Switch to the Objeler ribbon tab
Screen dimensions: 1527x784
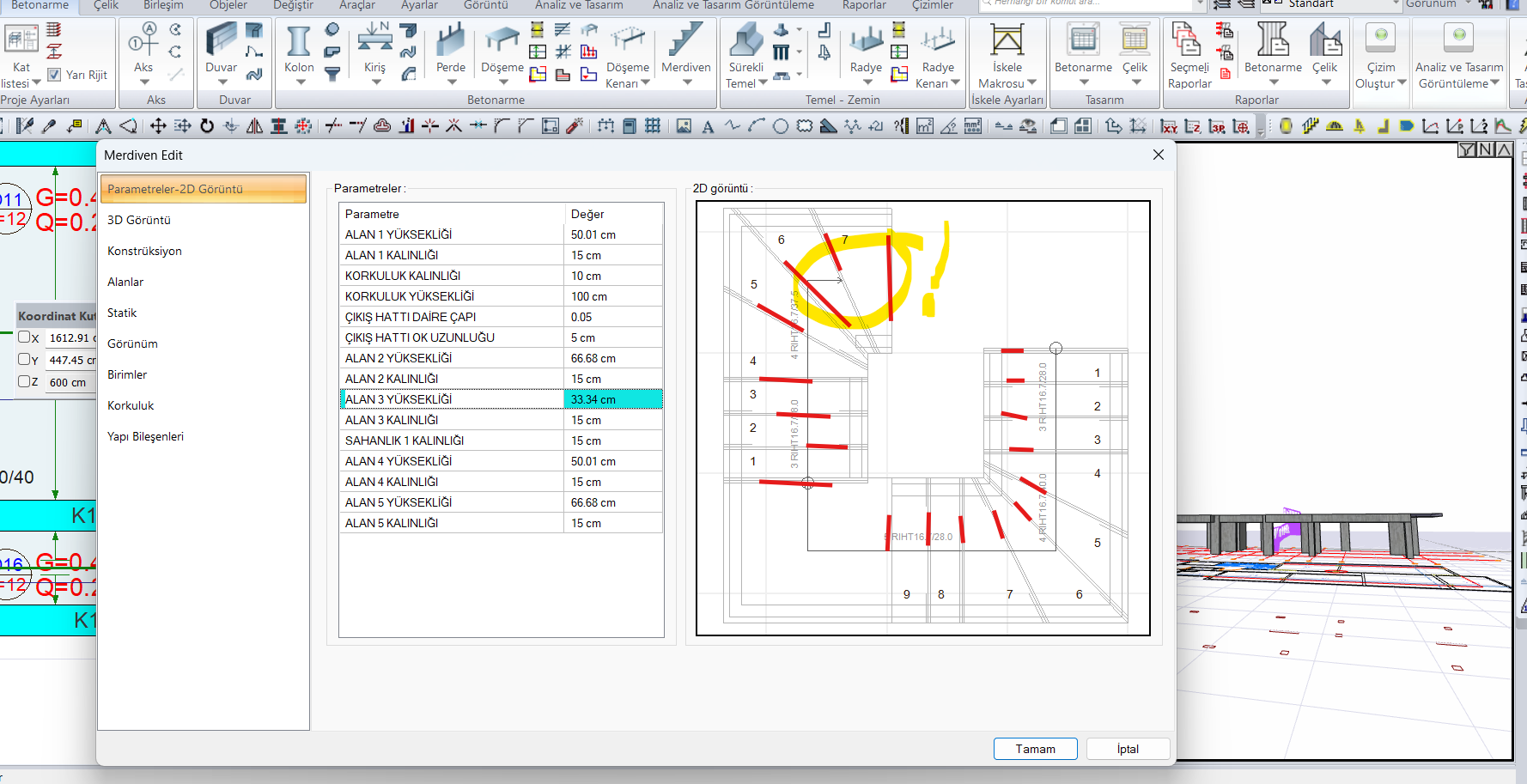point(228,5)
